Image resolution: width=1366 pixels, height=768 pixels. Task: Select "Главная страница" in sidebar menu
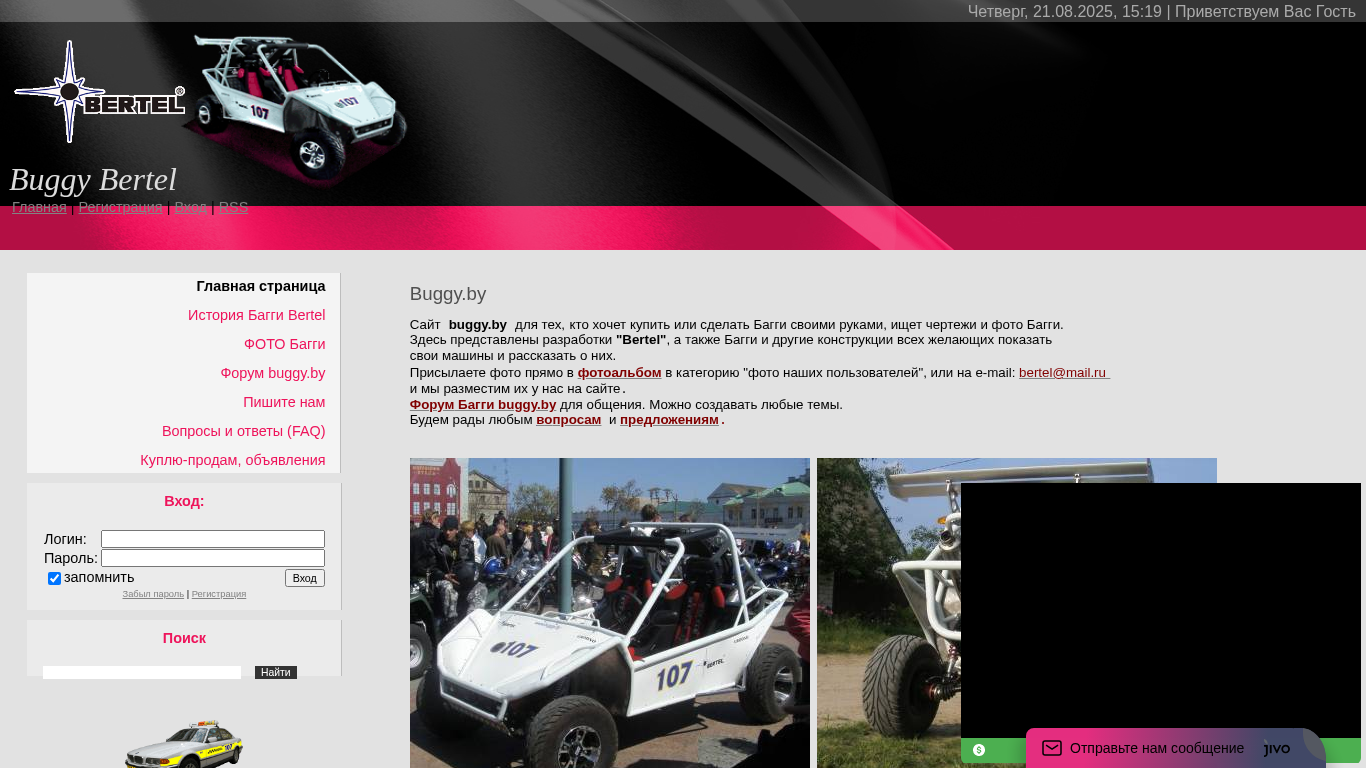click(x=261, y=286)
